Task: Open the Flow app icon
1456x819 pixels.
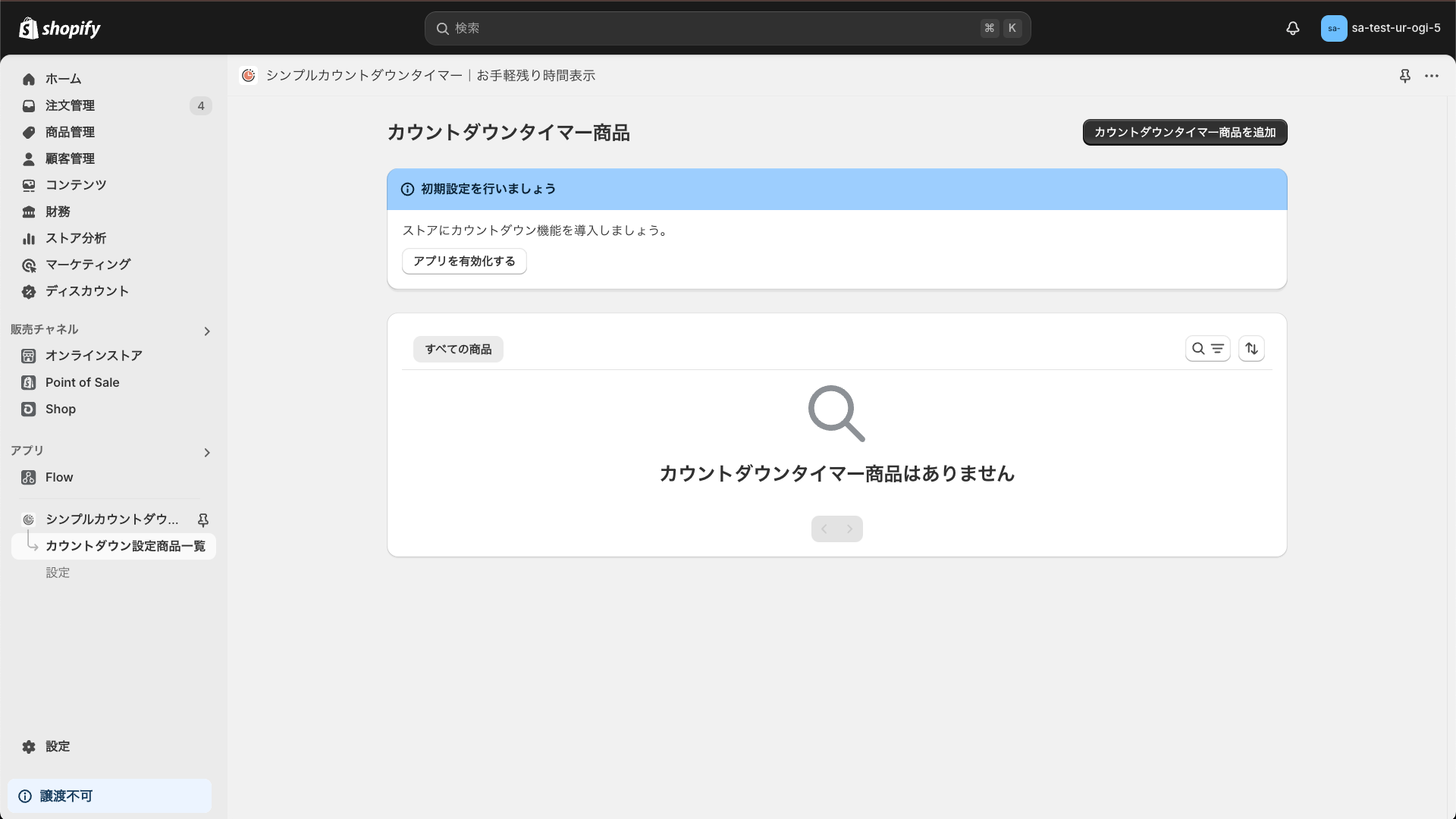Action: 28,477
